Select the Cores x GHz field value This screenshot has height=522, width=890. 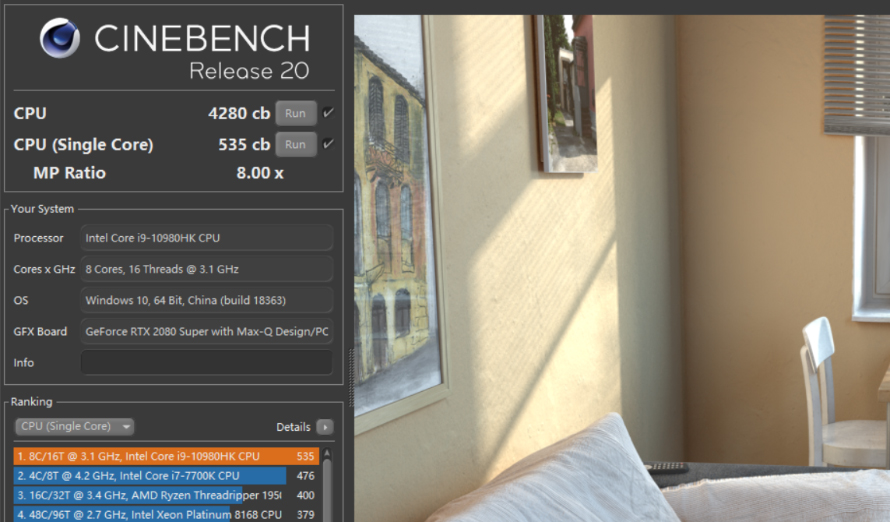coord(207,269)
